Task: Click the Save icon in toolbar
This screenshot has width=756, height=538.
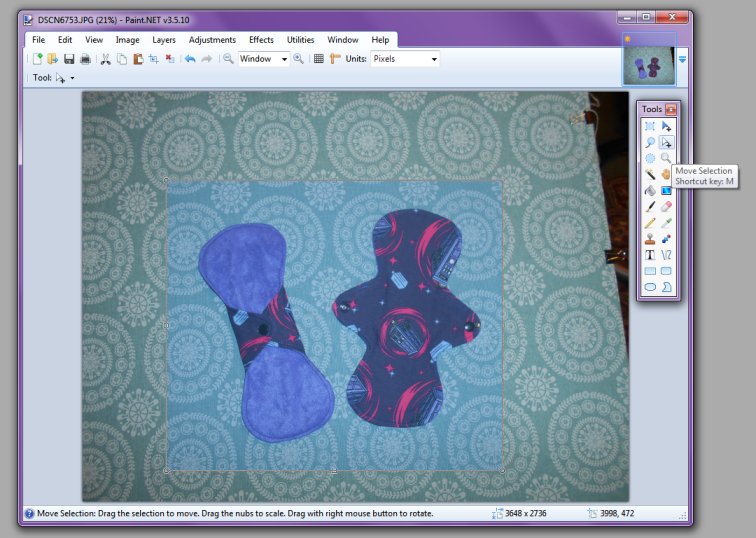Action: [x=70, y=59]
